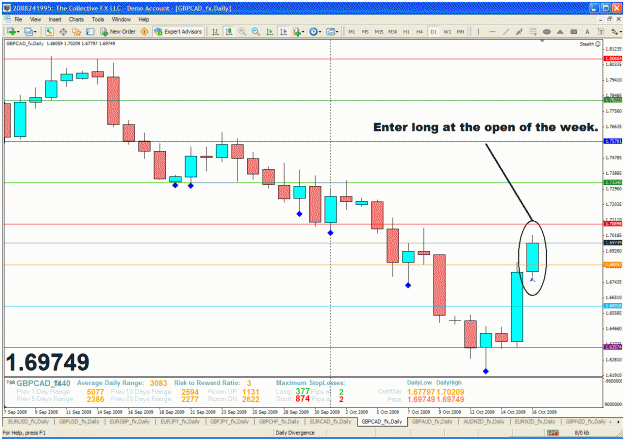Select the horizontal line drawing tool

492,31
